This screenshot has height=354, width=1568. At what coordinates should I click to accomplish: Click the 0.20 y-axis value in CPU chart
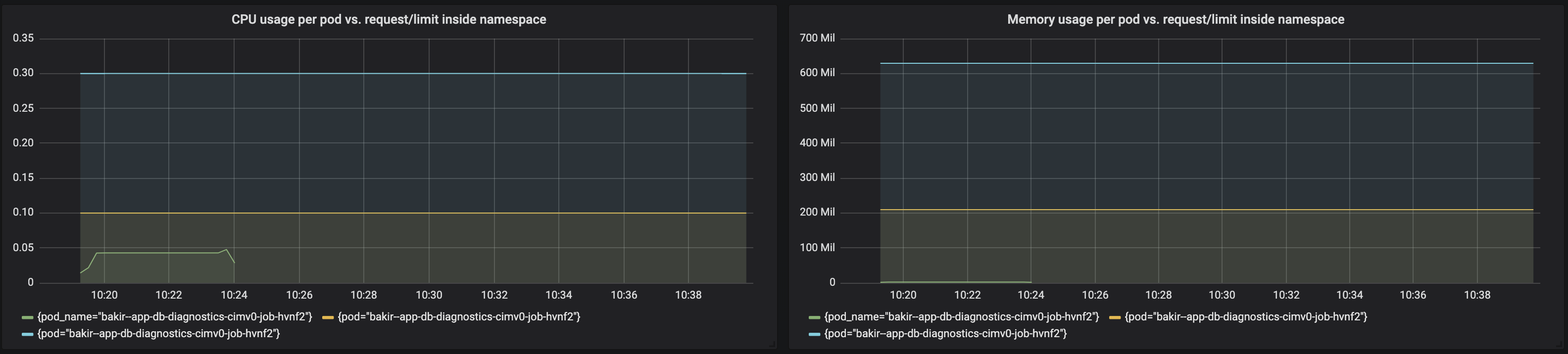(x=23, y=142)
